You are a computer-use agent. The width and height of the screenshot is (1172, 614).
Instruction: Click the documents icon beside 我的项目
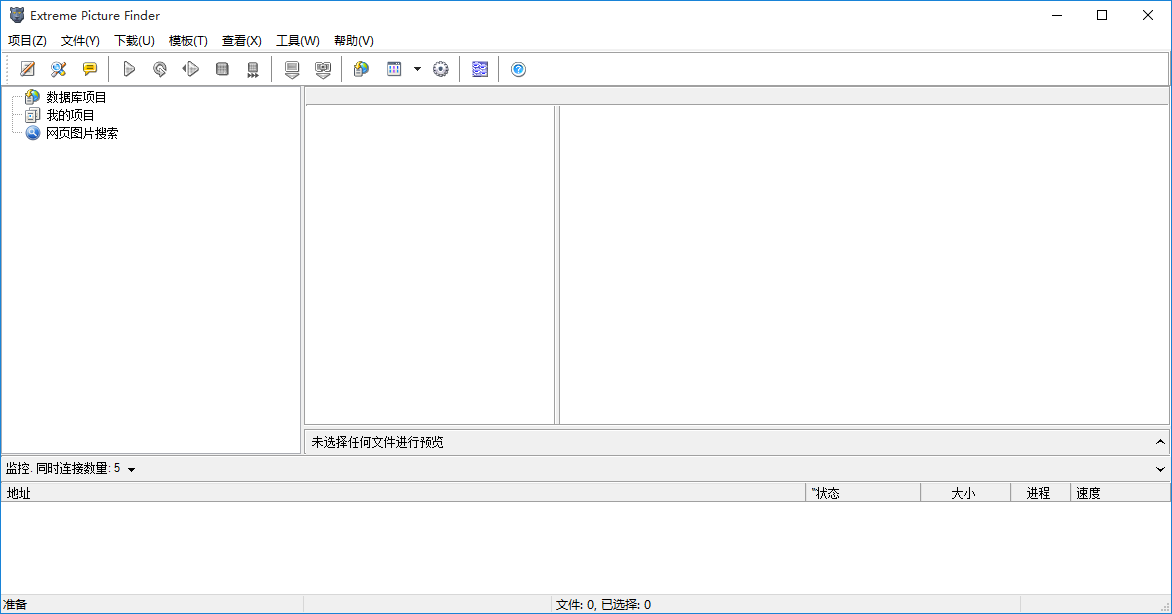click(x=32, y=115)
